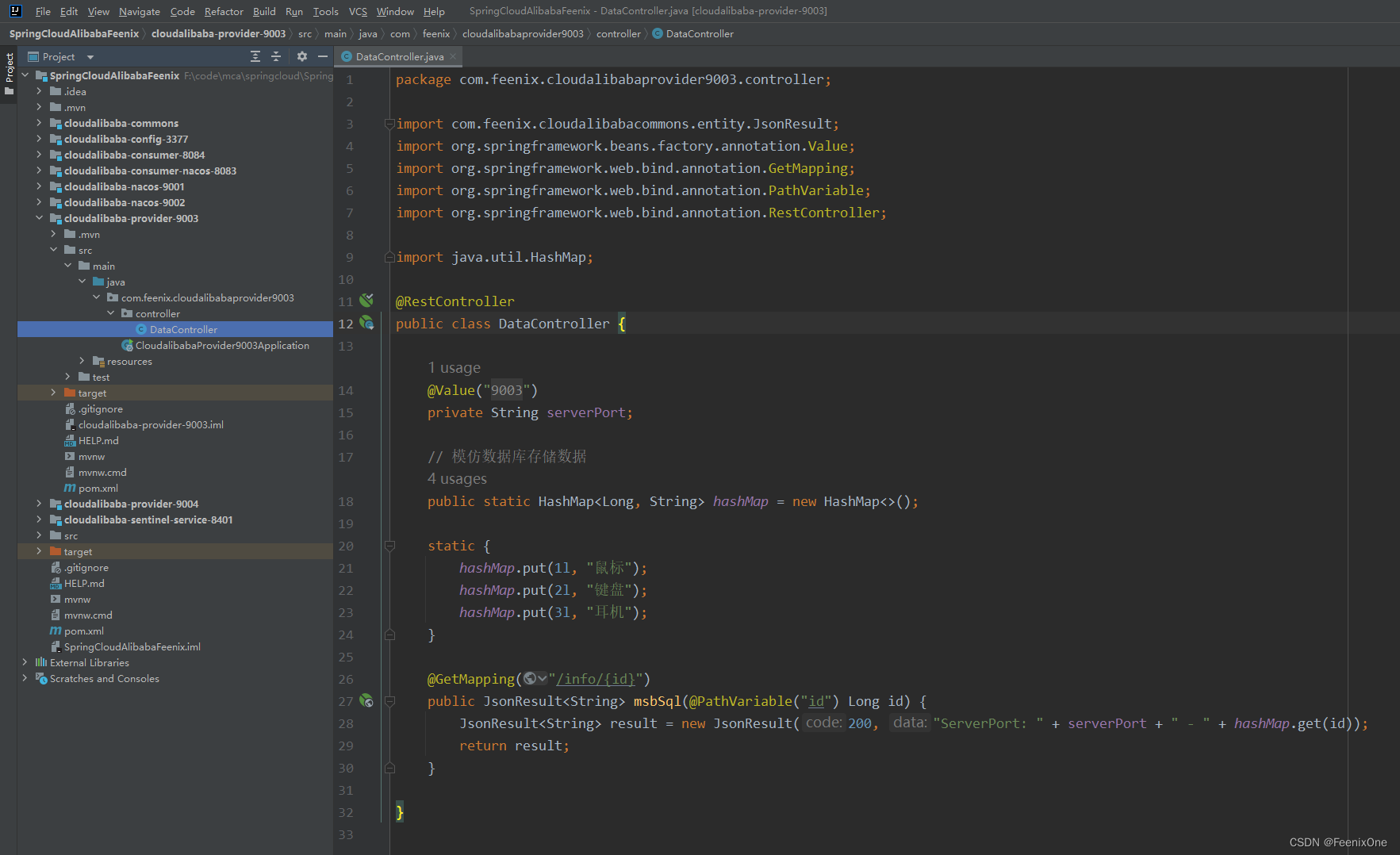Click the Expand All icon in Project panel
The width and height of the screenshot is (1400, 855).
(255, 56)
